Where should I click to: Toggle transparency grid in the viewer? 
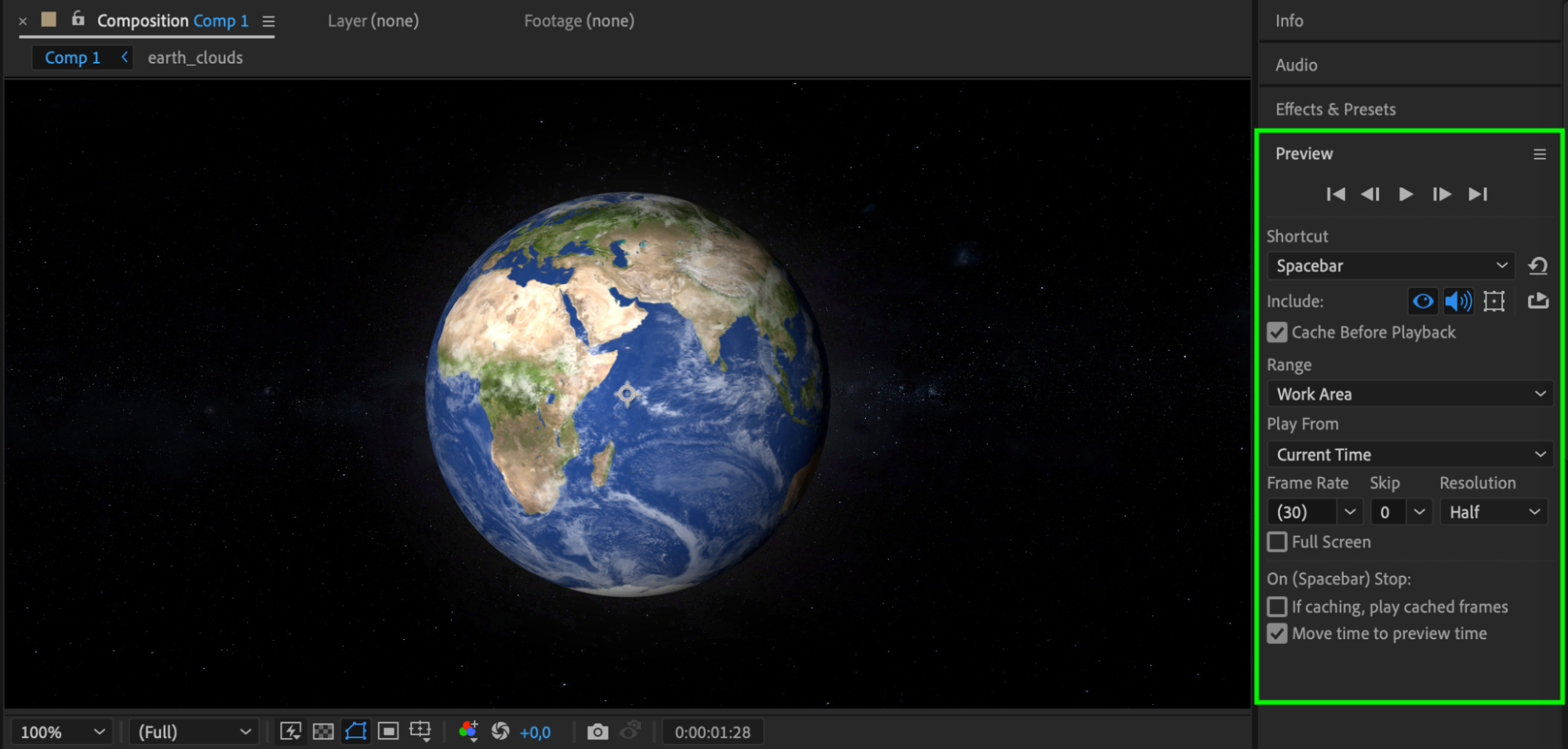(x=323, y=732)
